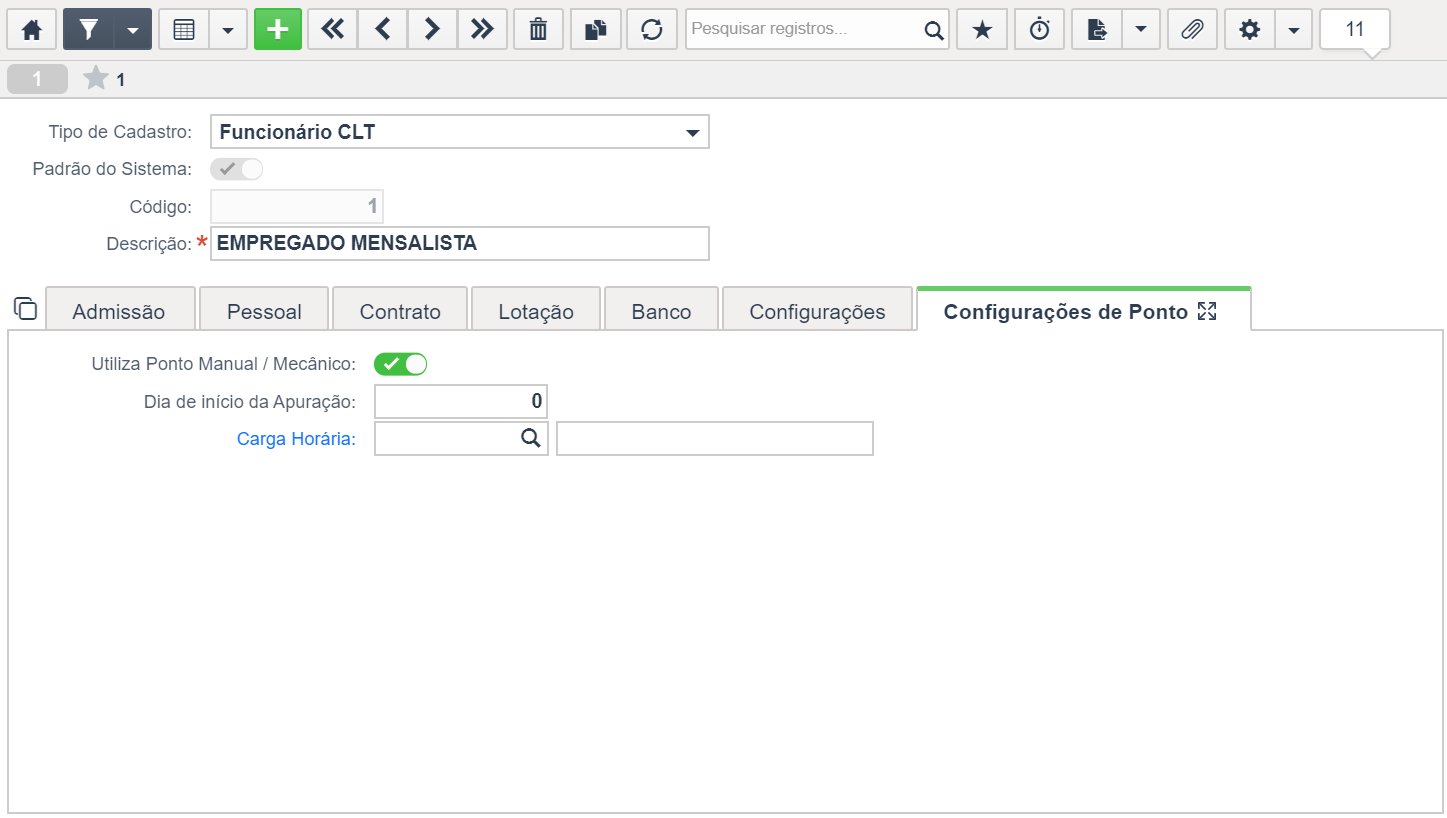Toggle Utiliza Ponto Manual / Mecânico switch
Screen dimensions: 1447x818
pos(401,364)
